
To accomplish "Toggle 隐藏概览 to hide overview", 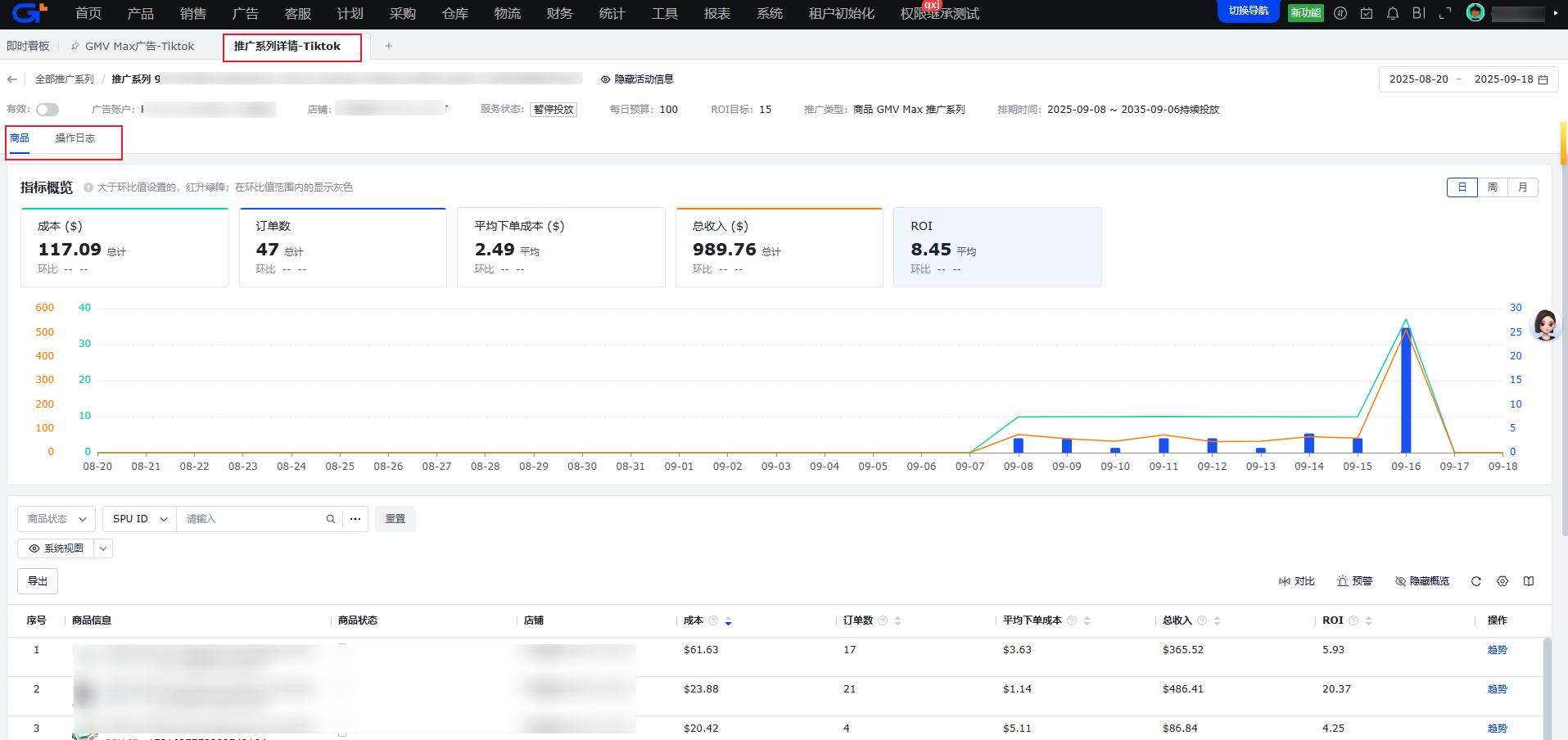I will [1421, 581].
